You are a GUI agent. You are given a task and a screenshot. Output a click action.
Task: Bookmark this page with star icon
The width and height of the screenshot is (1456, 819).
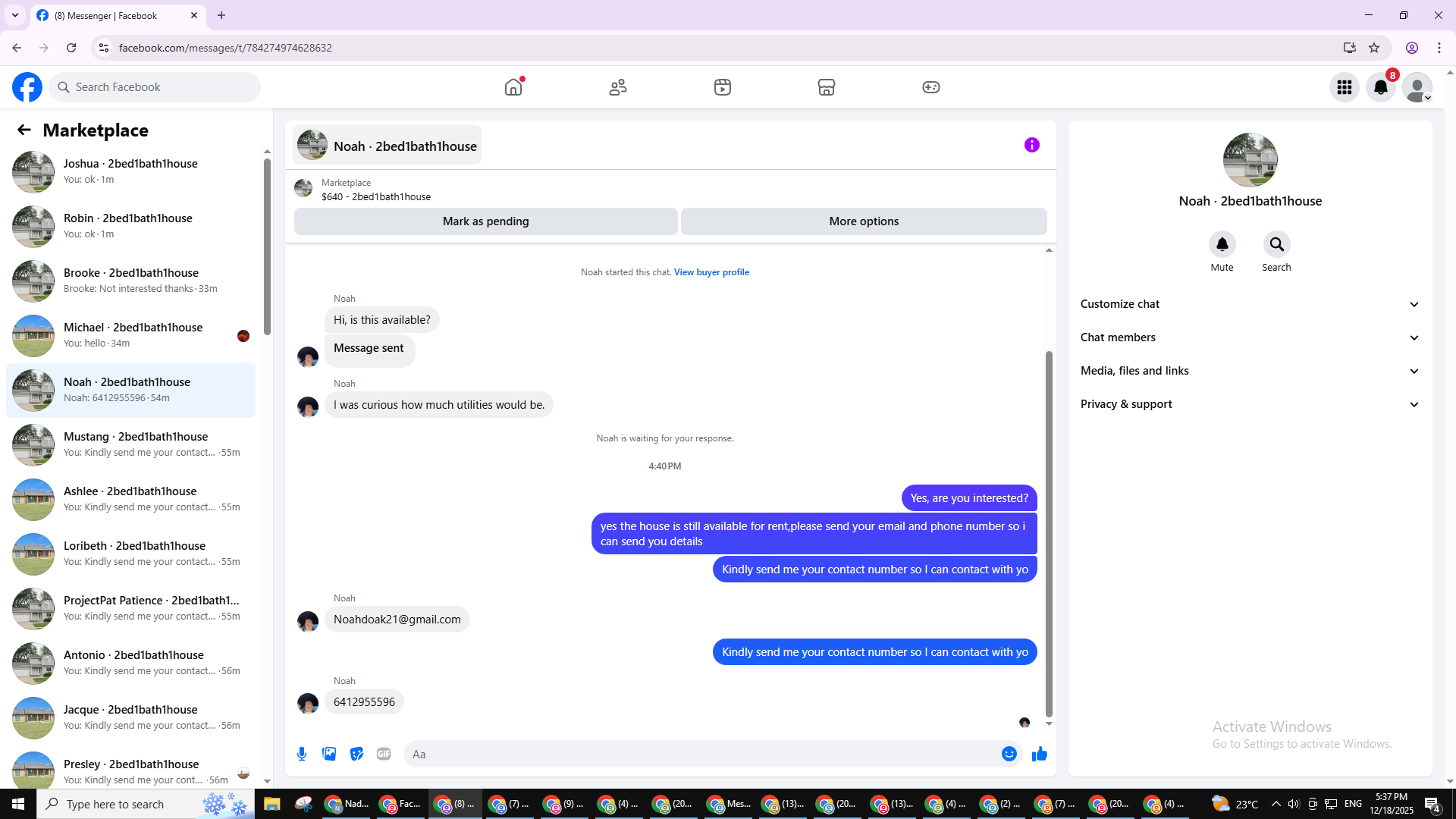[1374, 48]
